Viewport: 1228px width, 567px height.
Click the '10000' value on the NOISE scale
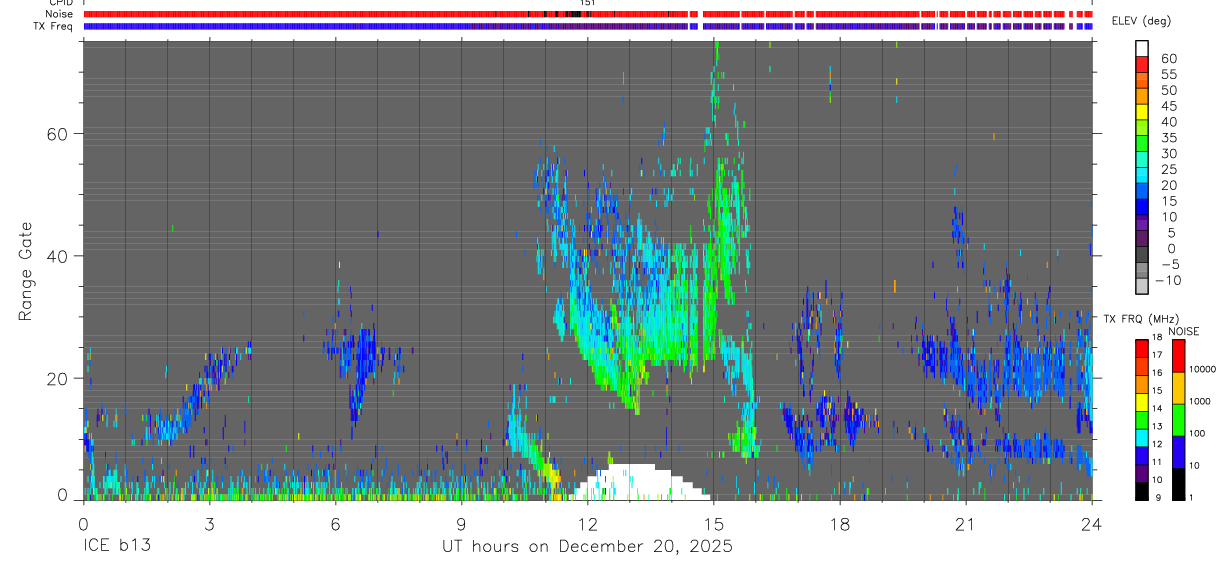(x=1202, y=370)
